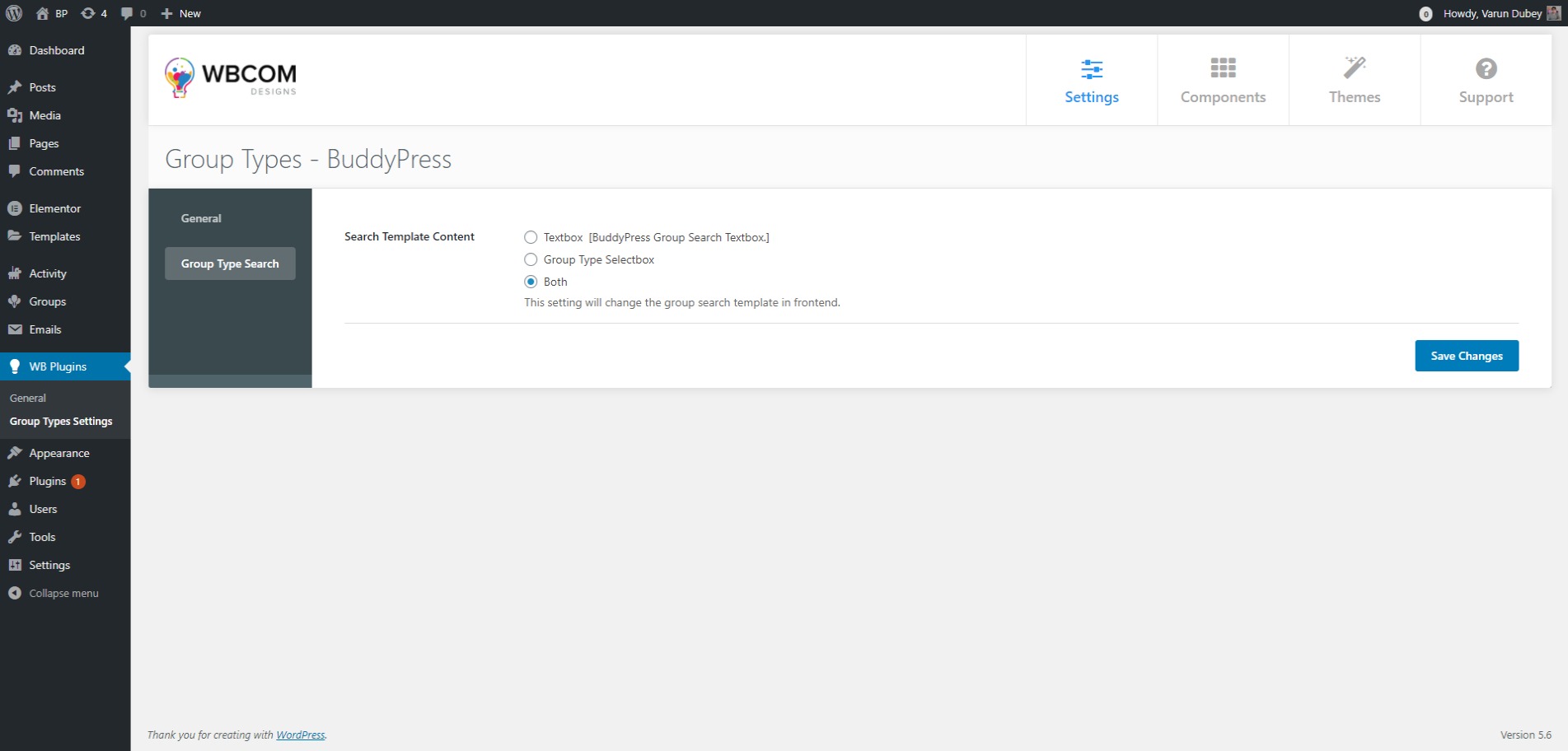The width and height of the screenshot is (1568, 751).
Task: Click the Tools wrench icon
Action: point(15,537)
